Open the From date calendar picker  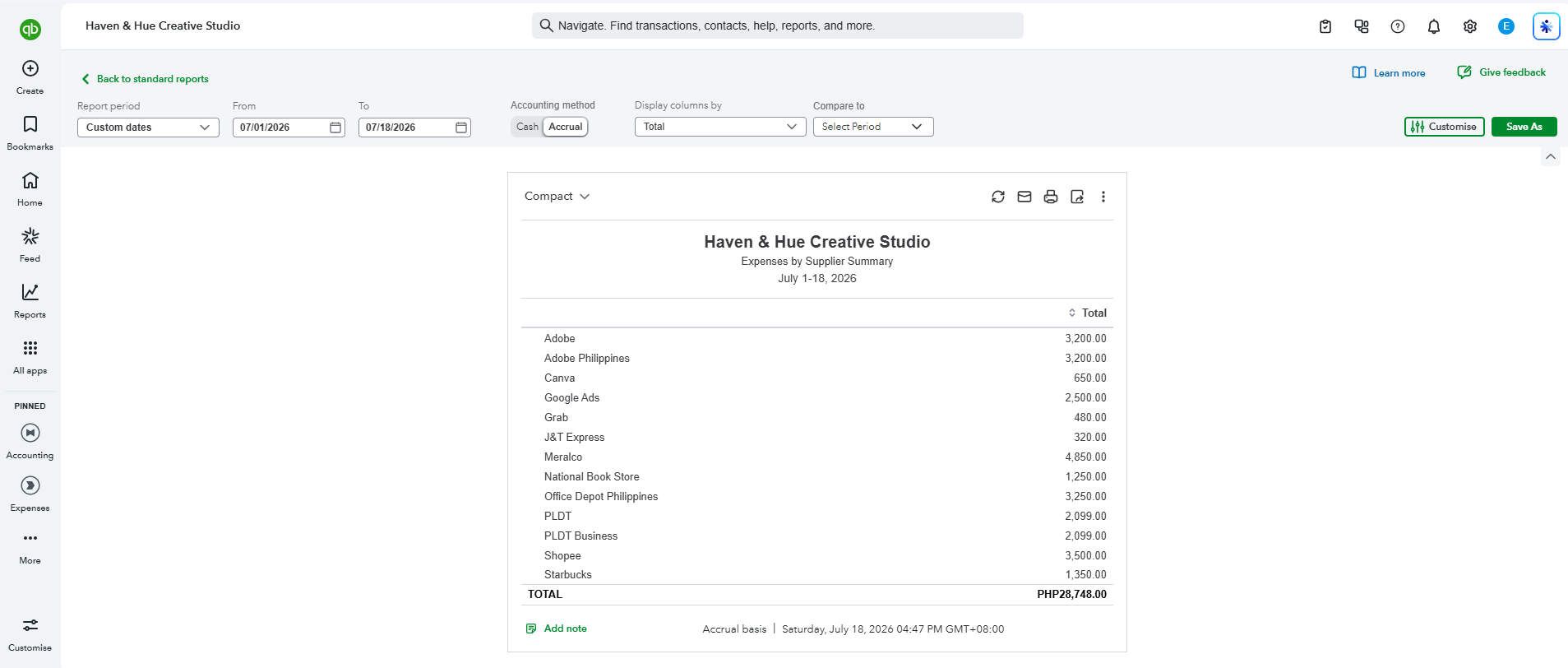click(x=335, y=128)
